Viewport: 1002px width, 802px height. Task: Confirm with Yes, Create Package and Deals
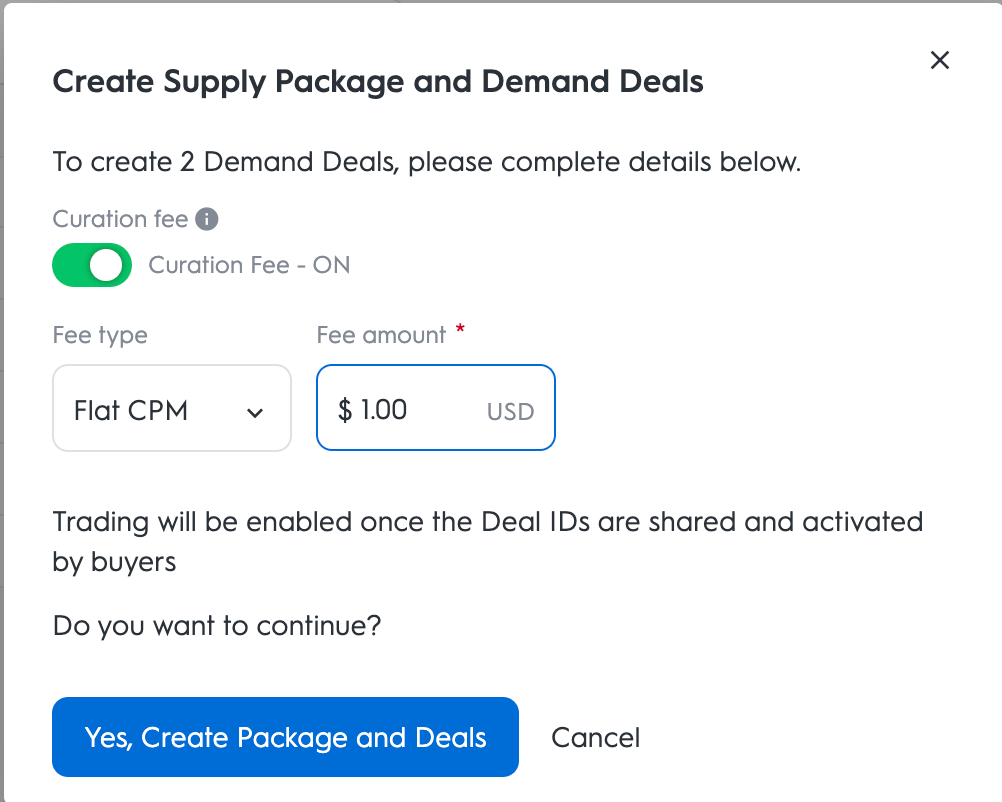point(285,737)
